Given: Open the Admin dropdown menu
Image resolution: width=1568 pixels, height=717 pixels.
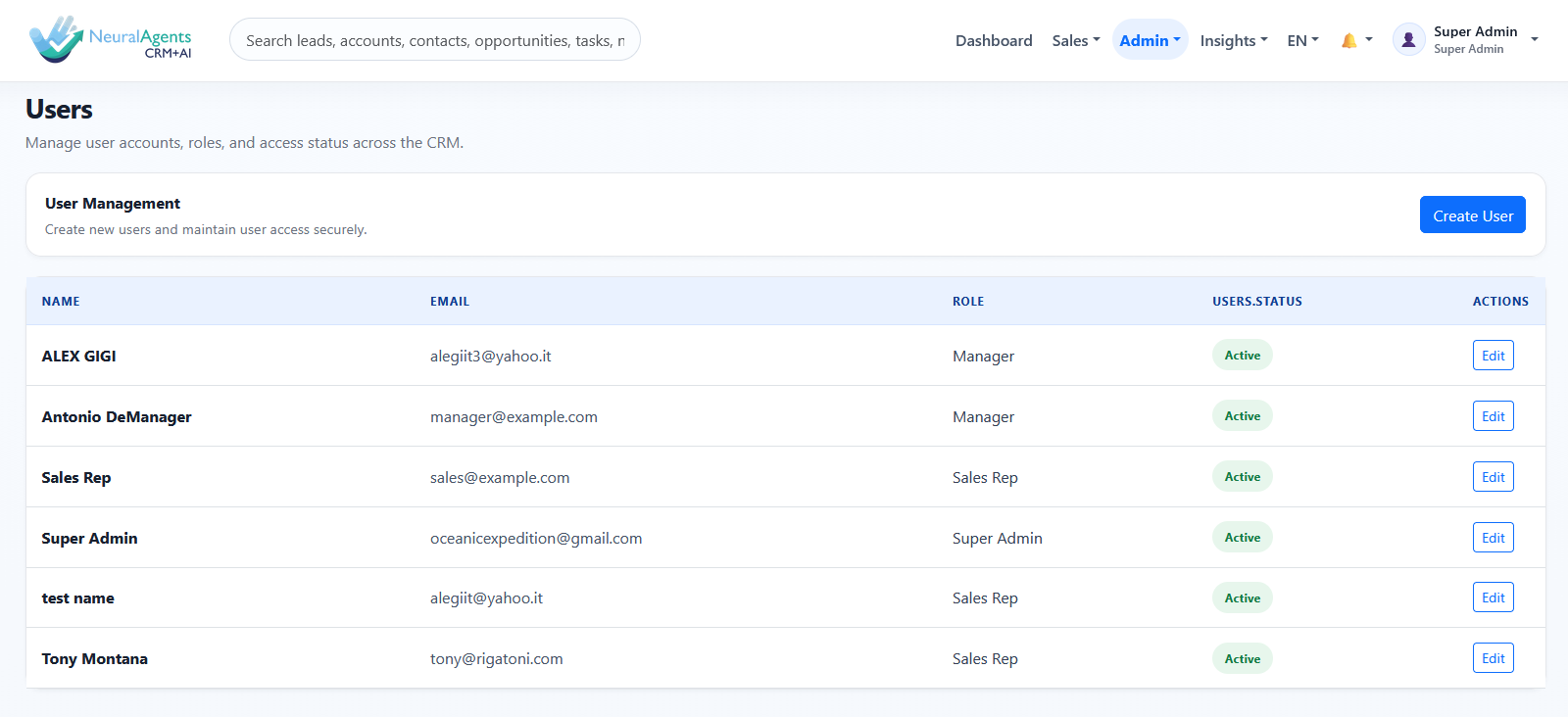Looking at the screenshot, I should click(x=1150, y=40).
